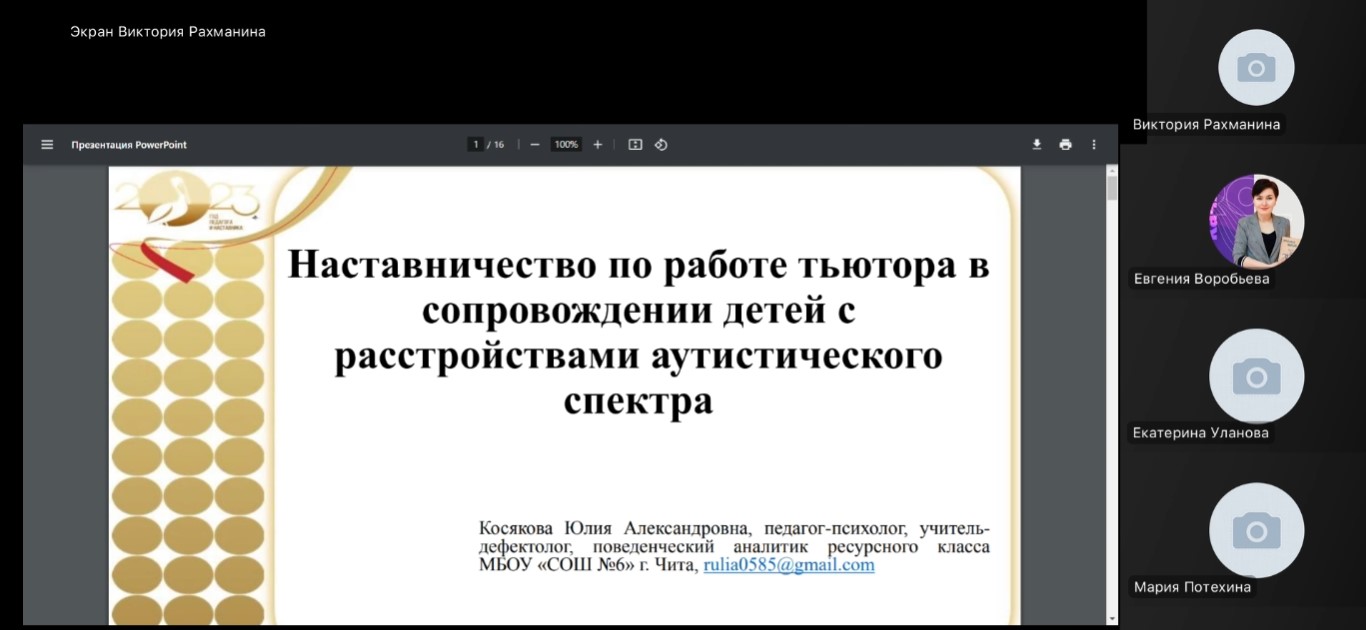The width and height of the screenshot is (1366, 630).
Task: Select Мария Потехина's camera avatar
Action: tap(1256, 530)
